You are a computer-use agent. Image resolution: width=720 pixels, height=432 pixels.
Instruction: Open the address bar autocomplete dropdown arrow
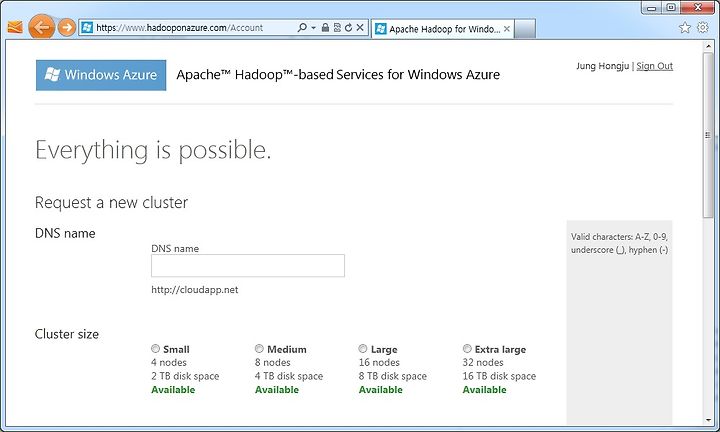point(314,28)
